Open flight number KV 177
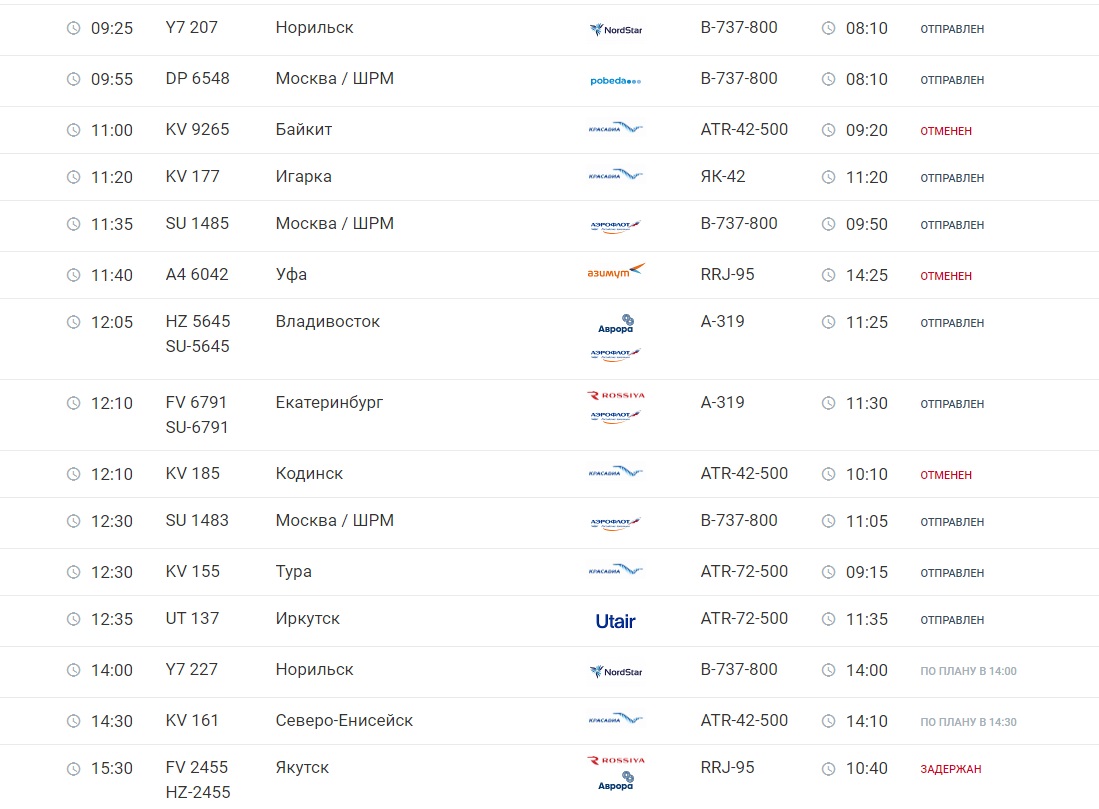Image resolution: width=1099 pixels, height=809 pixels. click(x=193, y=177)
